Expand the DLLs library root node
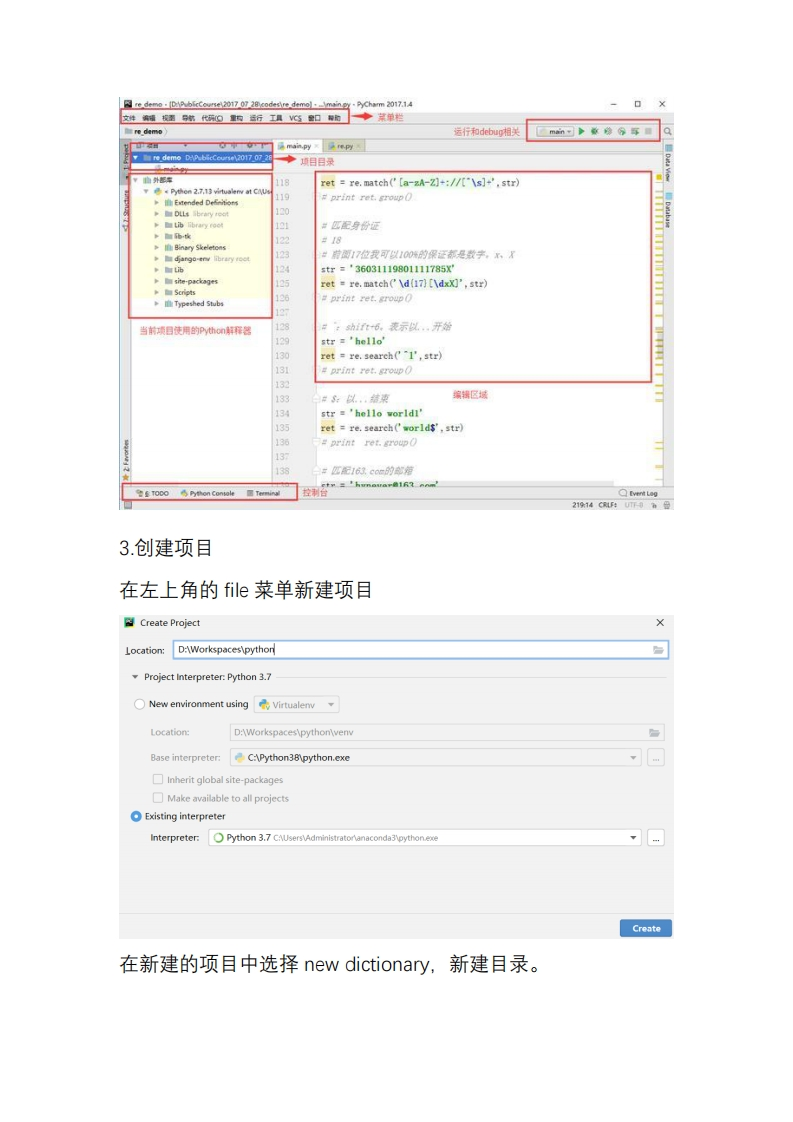This screenshot has width=793, height=1122. point(157,214)
